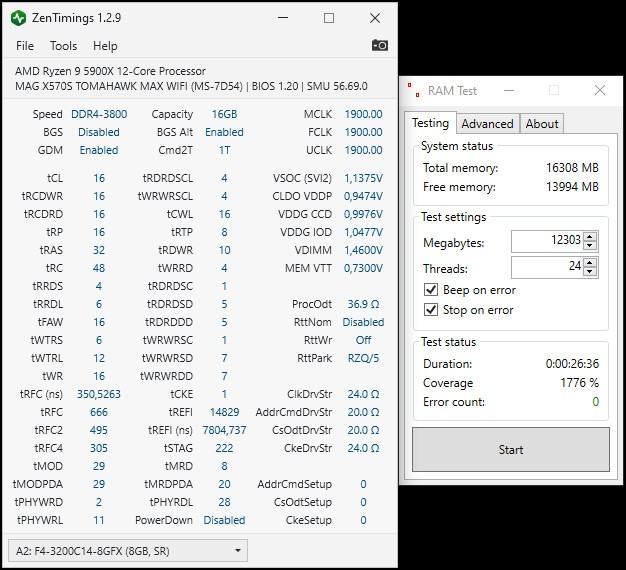Viewport: 626px width, 570px height.
Task: Click the Free memory 13994 MB value
Action: tap(573, 186)
